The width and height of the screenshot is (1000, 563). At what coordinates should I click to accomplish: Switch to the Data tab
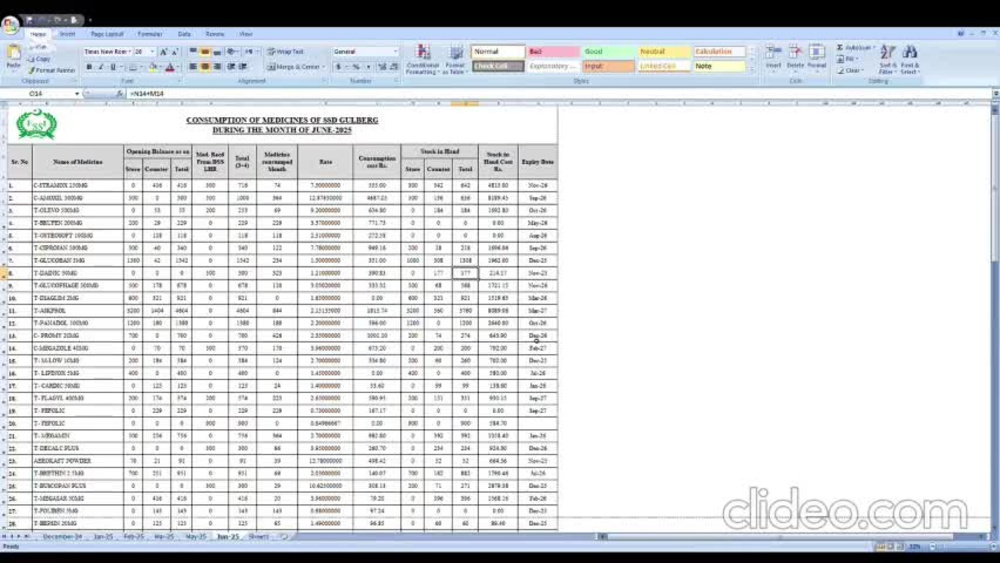pyautogui.click(x=184, y=34)
